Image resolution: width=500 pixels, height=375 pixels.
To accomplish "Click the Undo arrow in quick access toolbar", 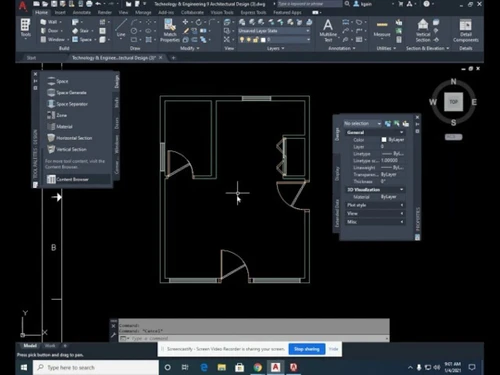I will tap(98, 4).
